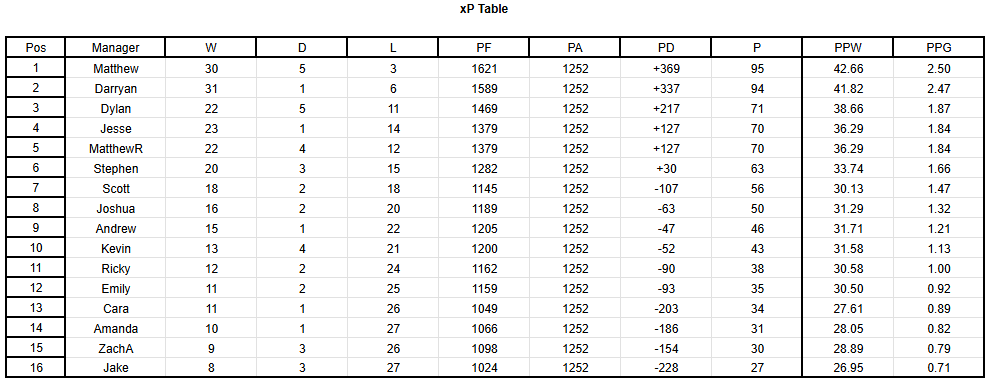
Task: Select Kevin's manager name cell
Action: (115, 248)
